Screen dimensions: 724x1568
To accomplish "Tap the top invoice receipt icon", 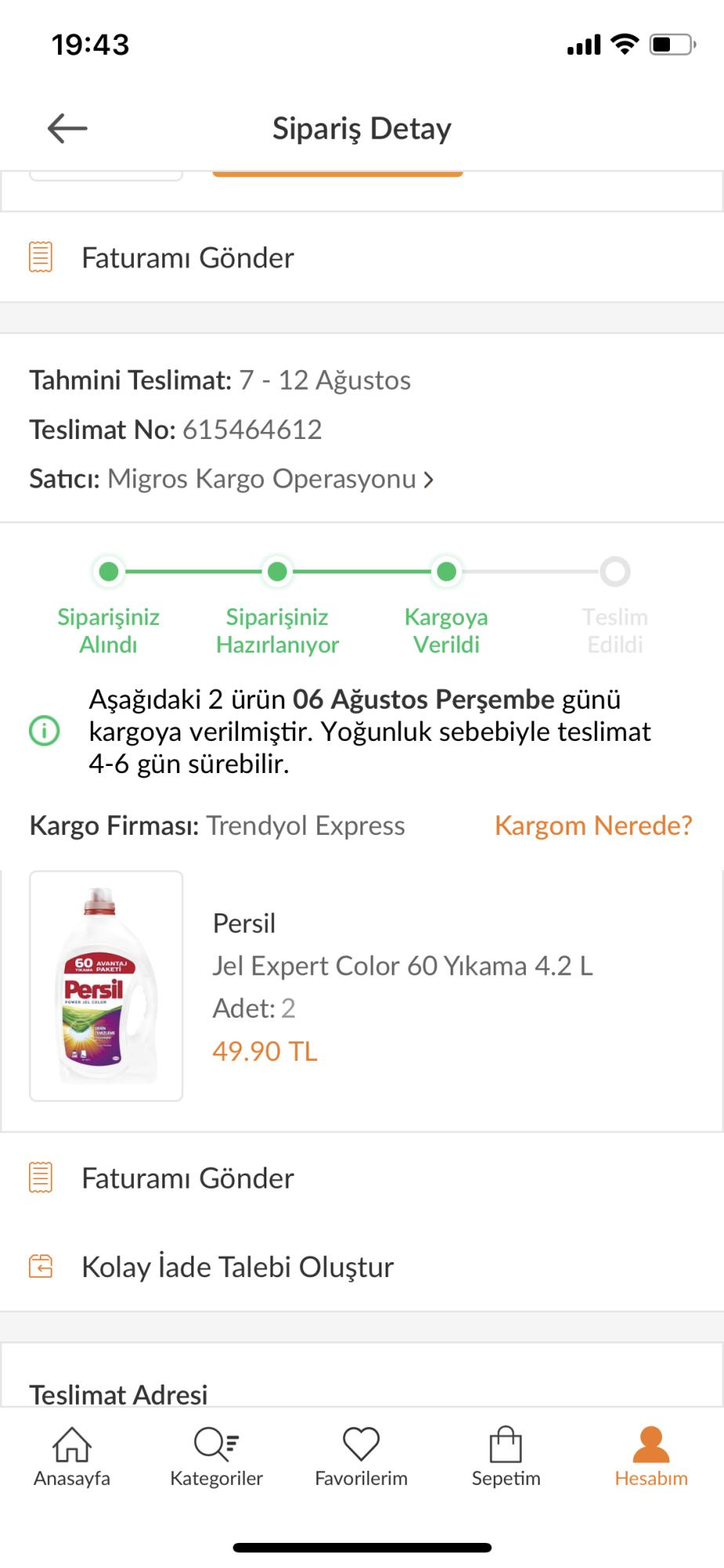I will point(41,257).
